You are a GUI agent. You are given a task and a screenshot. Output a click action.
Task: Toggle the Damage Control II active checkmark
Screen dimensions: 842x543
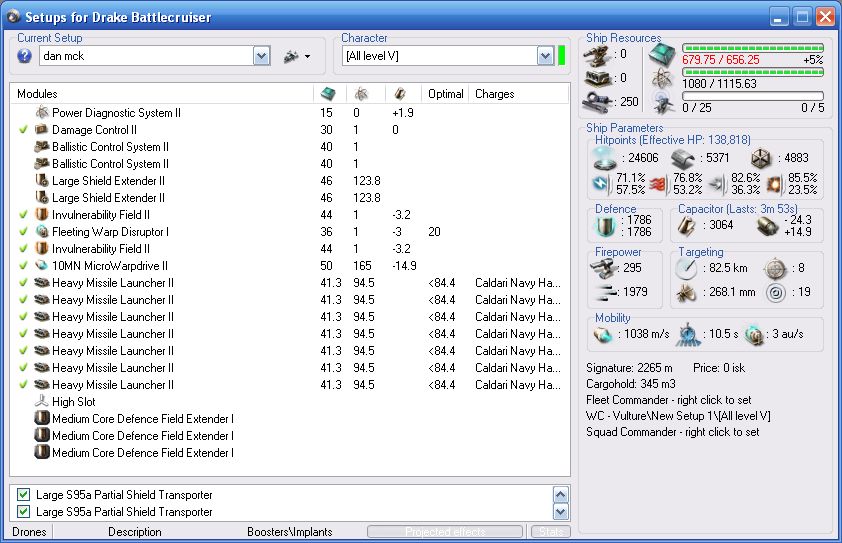click(23, 130)
